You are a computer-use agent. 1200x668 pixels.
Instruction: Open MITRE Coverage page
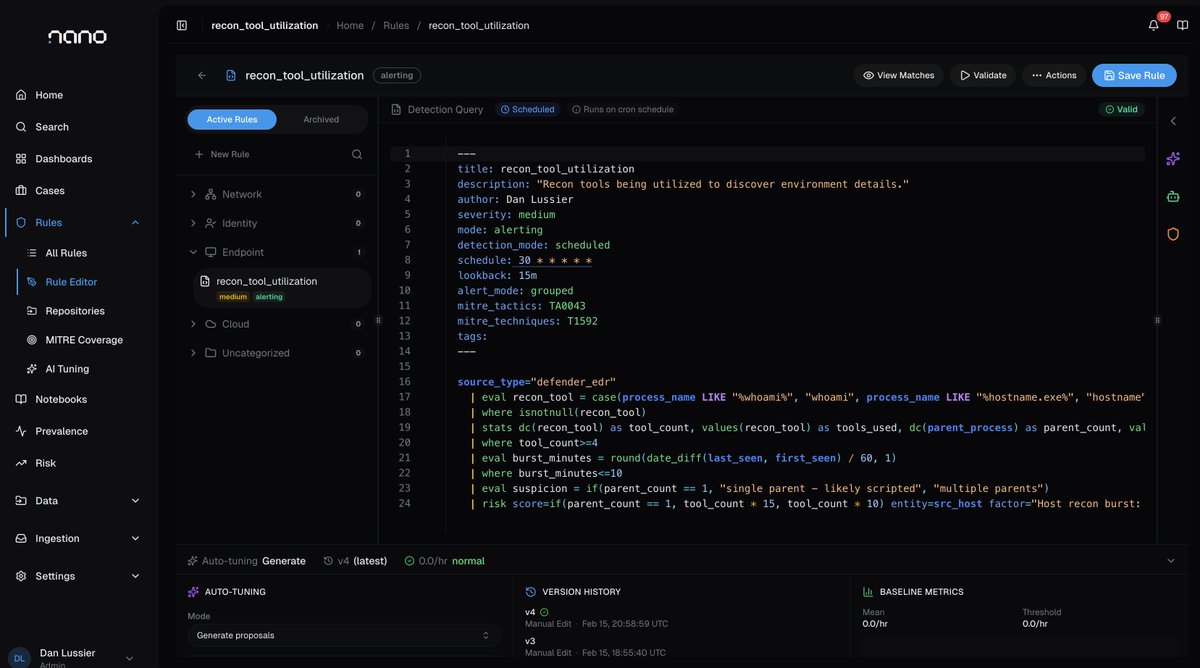[85, 340]
